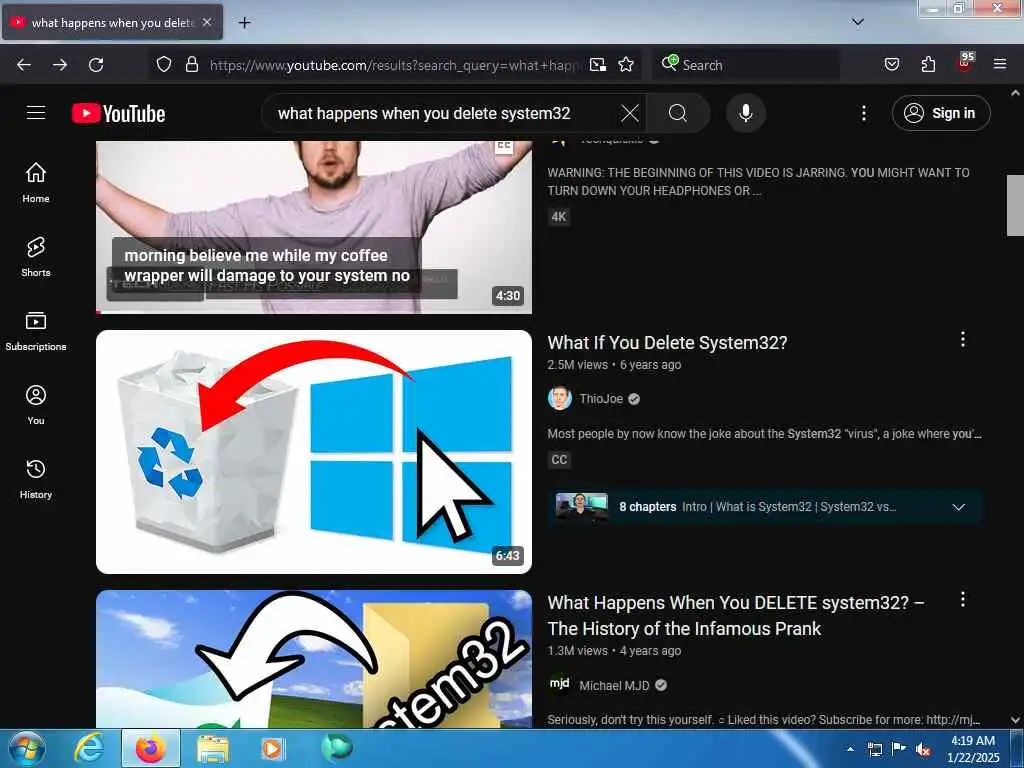View site security via the padlock icon
The height and width of the screenshot is (768, 1024).
(x=191, y=65)
